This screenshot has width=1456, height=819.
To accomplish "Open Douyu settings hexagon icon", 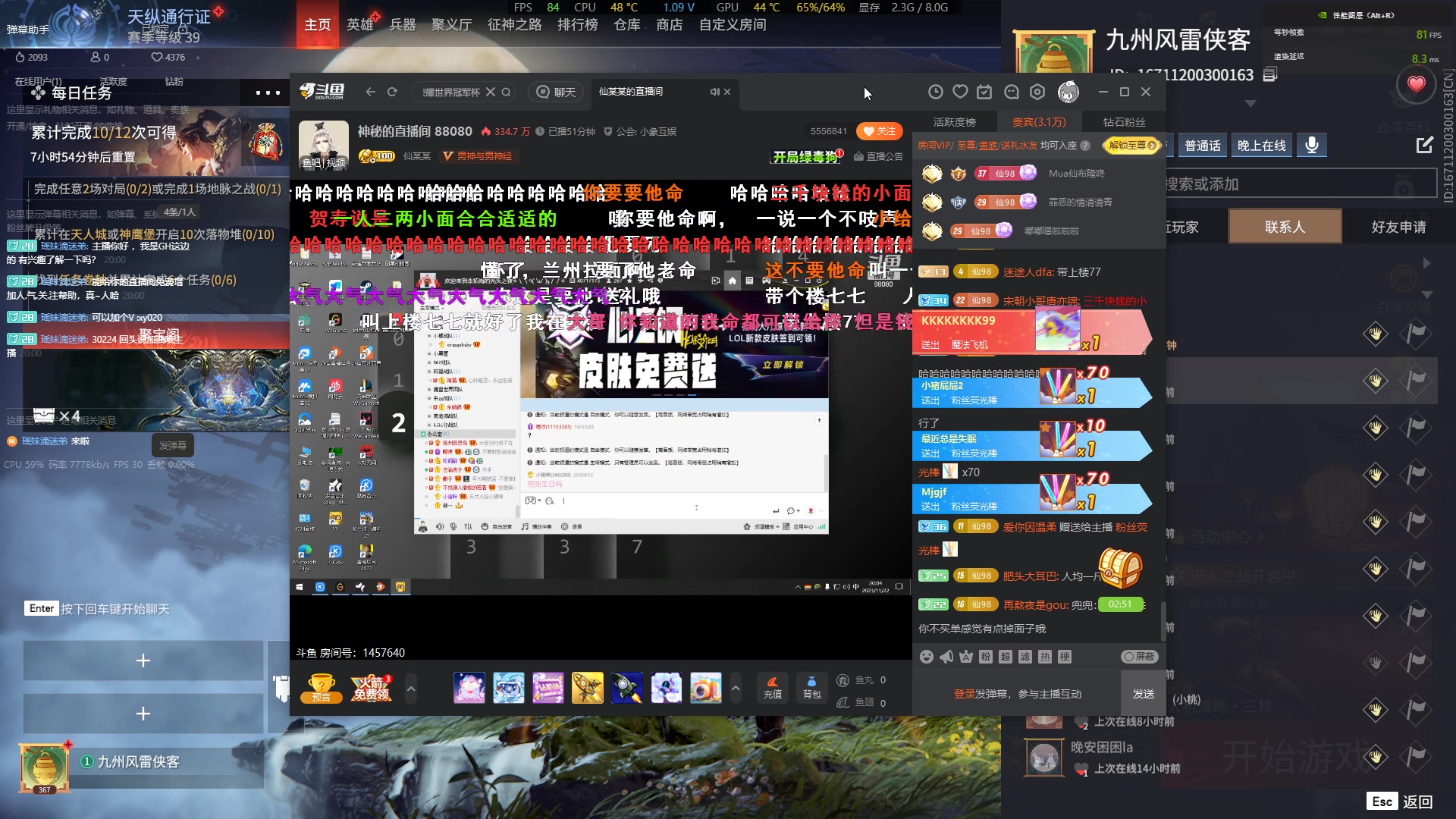I will pyautogui.click(x=1037, y=92).
